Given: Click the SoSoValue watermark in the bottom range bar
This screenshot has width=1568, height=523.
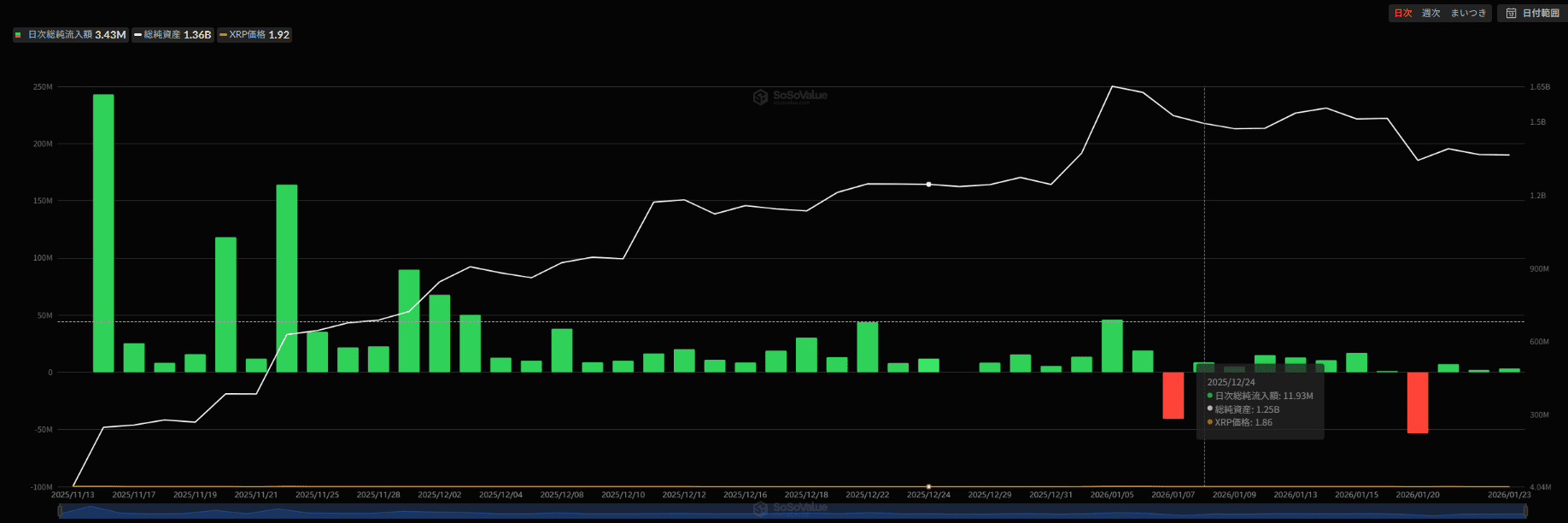Looking at the screenshot, I should click(790, 508).
